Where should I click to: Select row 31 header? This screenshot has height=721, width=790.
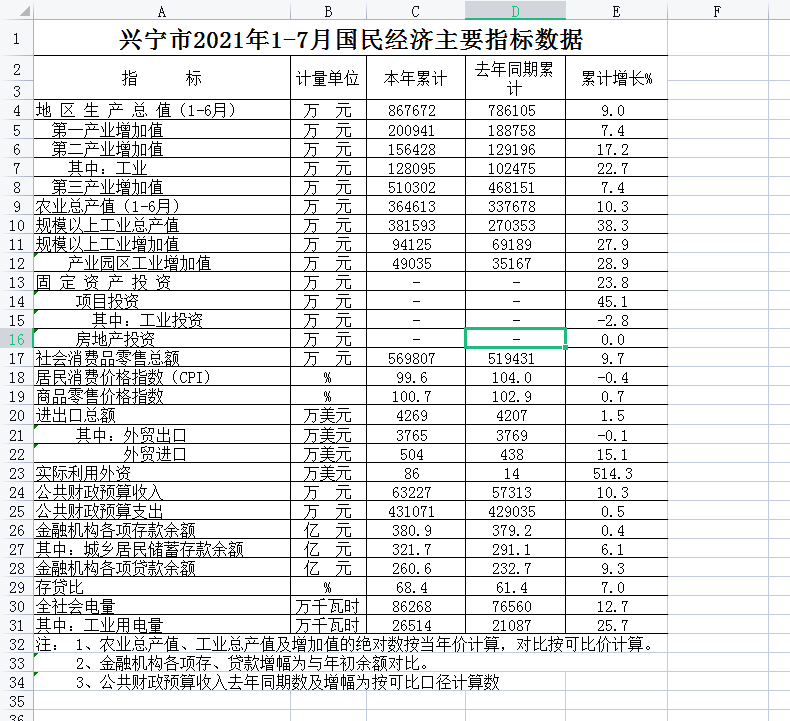click(16, 625)
